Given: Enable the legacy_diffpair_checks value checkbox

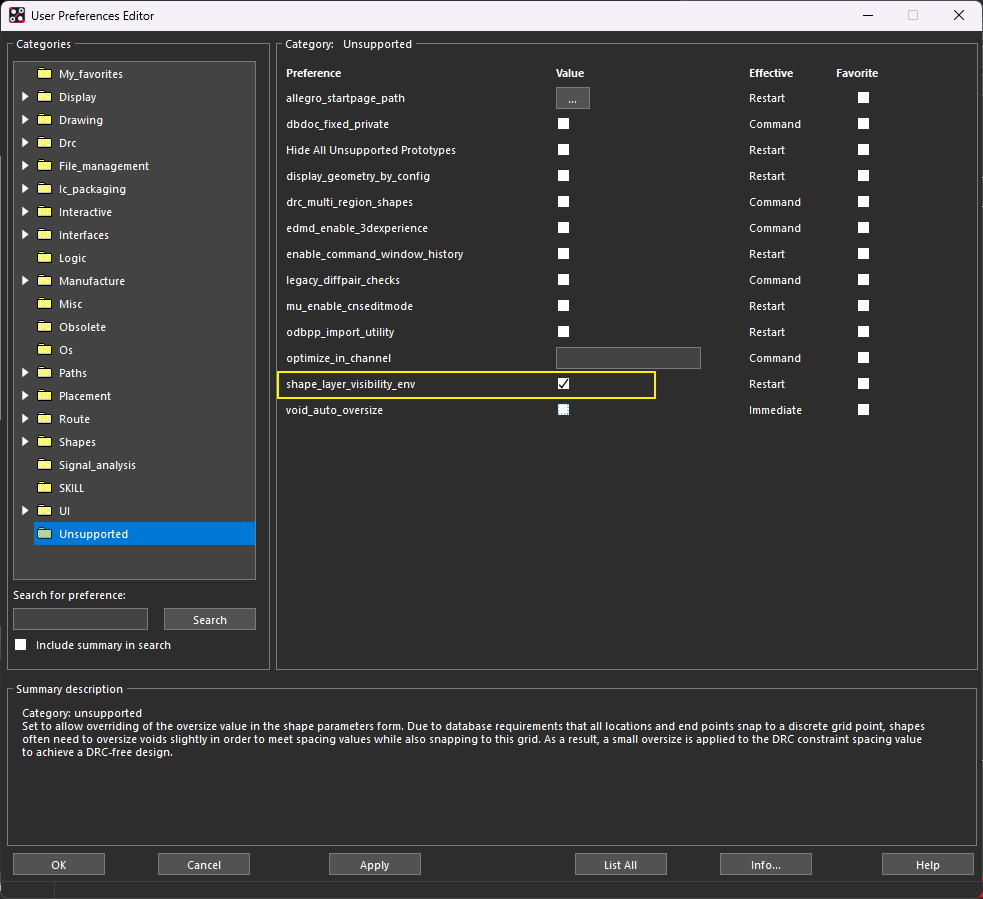Looking at the screenshot, I should click(564, 280).
